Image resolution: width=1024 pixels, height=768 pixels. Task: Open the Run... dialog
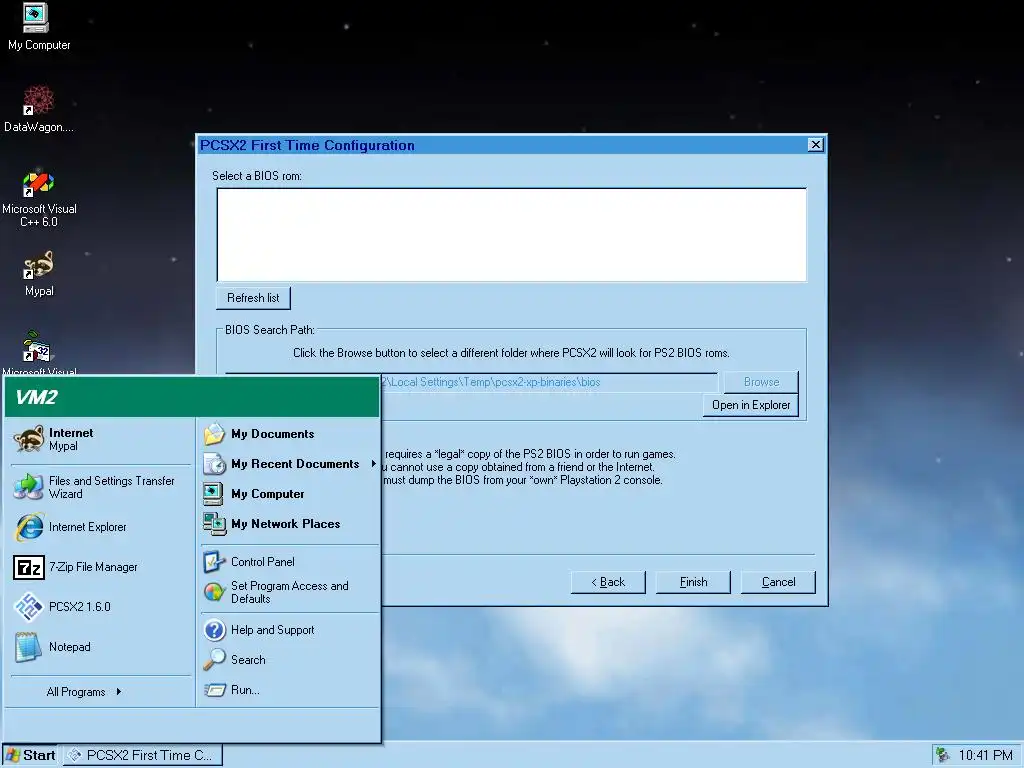pyautogui.click(x=289, y=690)
